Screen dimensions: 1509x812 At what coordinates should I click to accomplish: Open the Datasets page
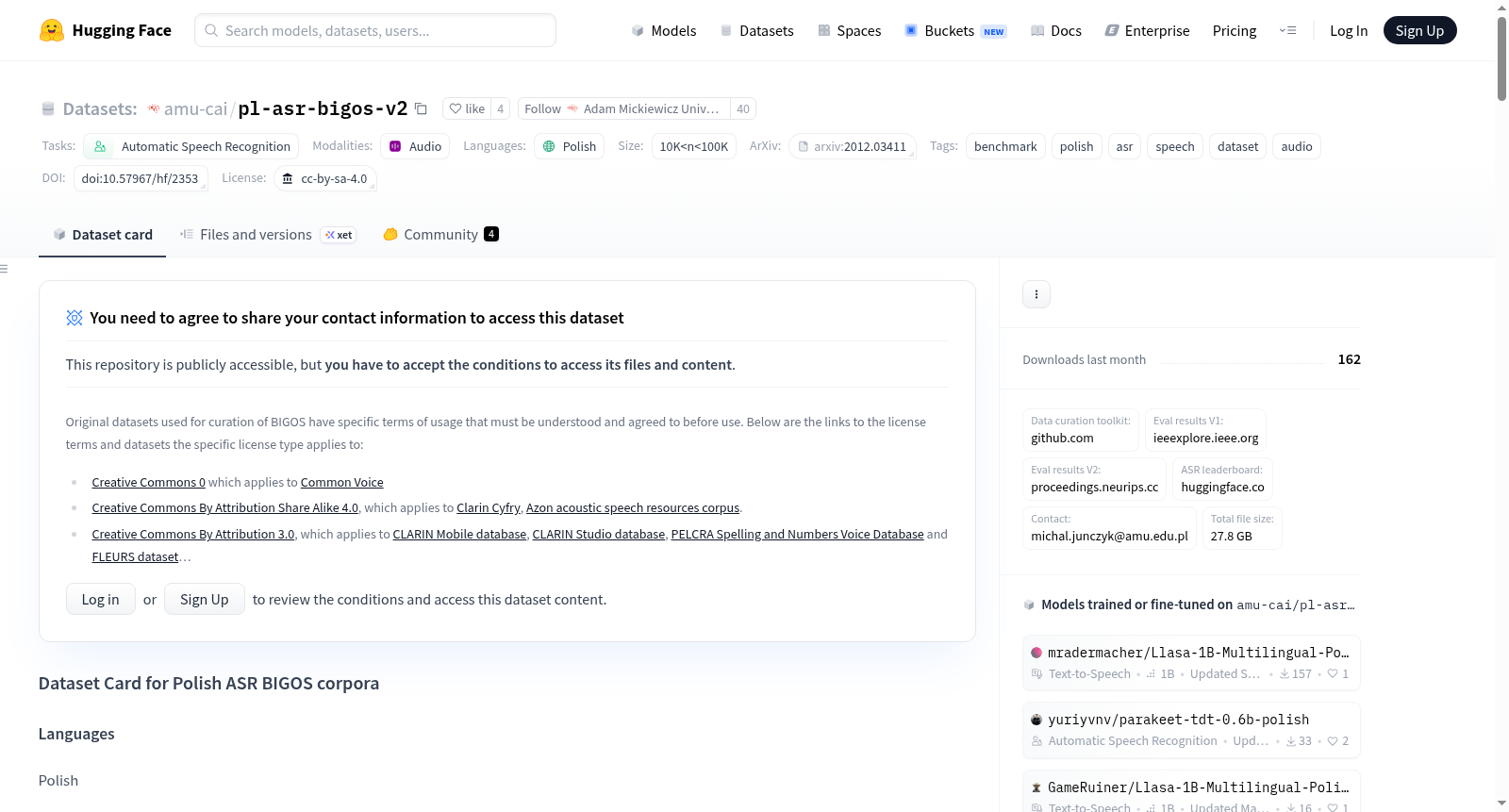756,30
